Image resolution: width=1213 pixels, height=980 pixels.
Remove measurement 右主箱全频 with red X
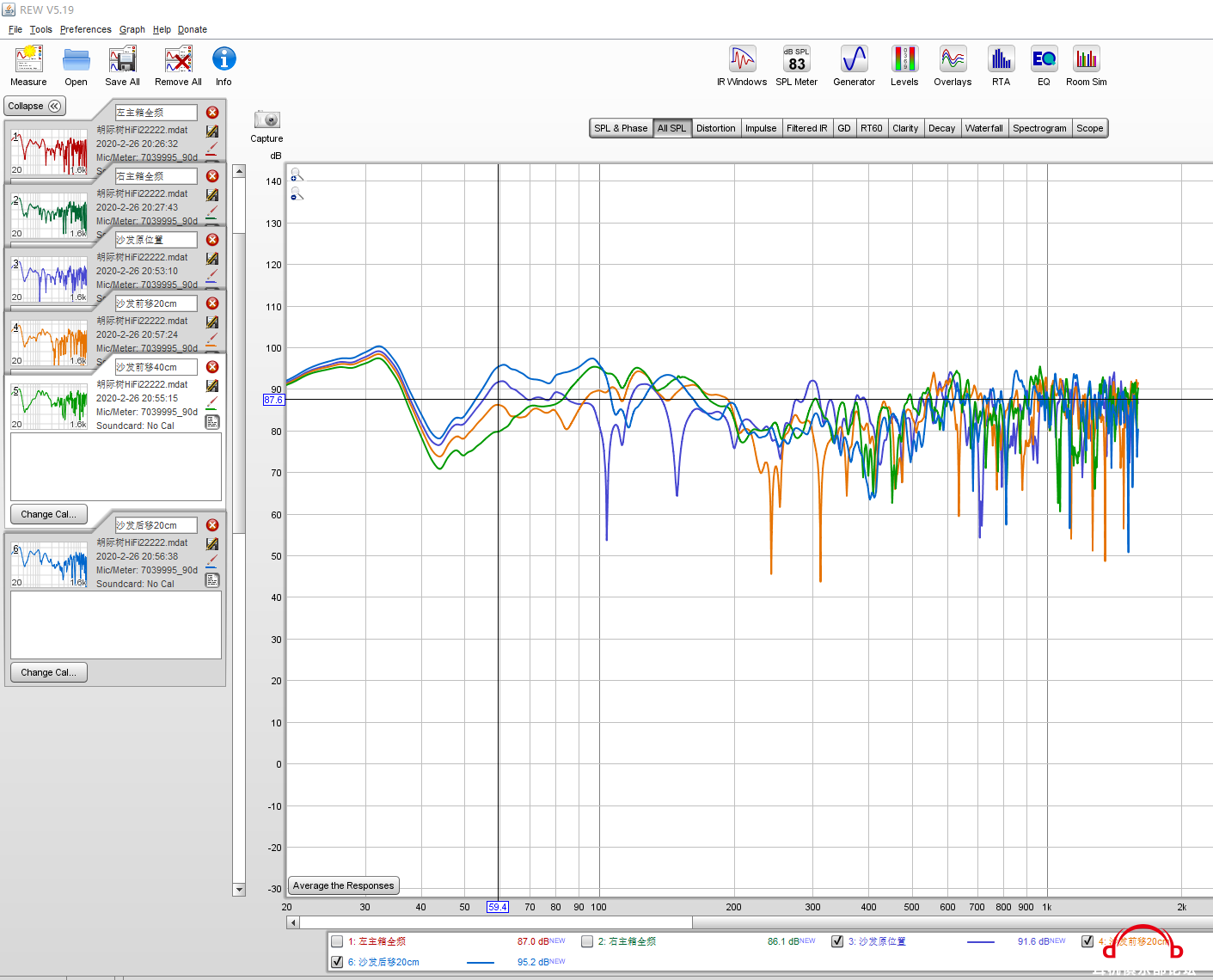[212, 176]
